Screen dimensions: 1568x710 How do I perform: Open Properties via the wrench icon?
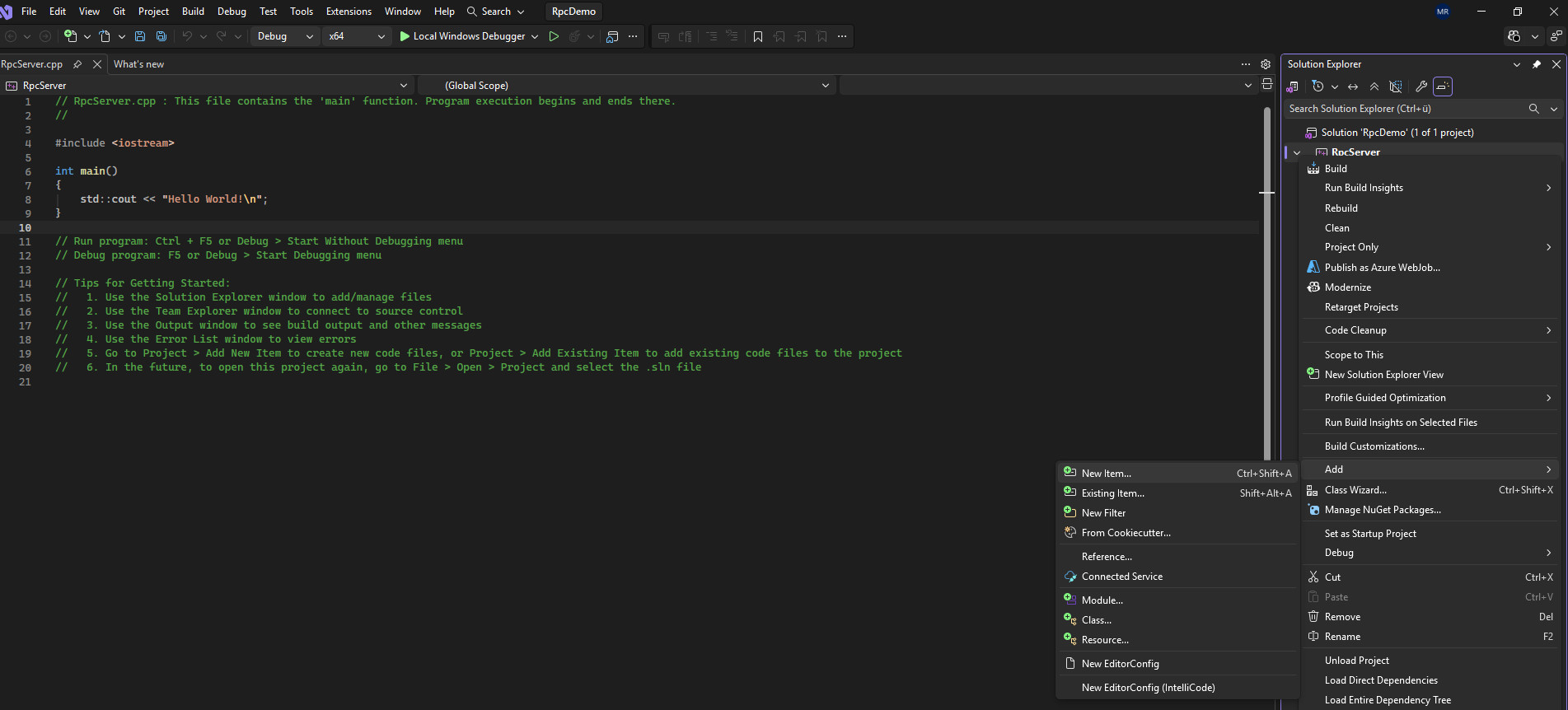point(1421,86)
